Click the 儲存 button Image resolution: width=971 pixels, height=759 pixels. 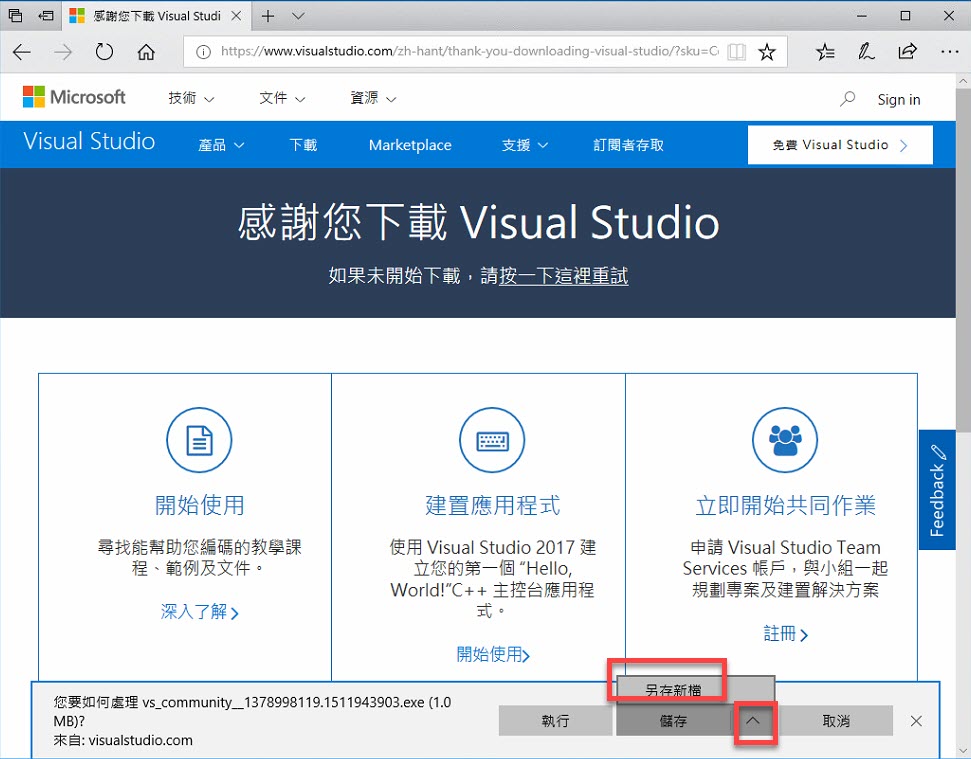coord(673,721)
